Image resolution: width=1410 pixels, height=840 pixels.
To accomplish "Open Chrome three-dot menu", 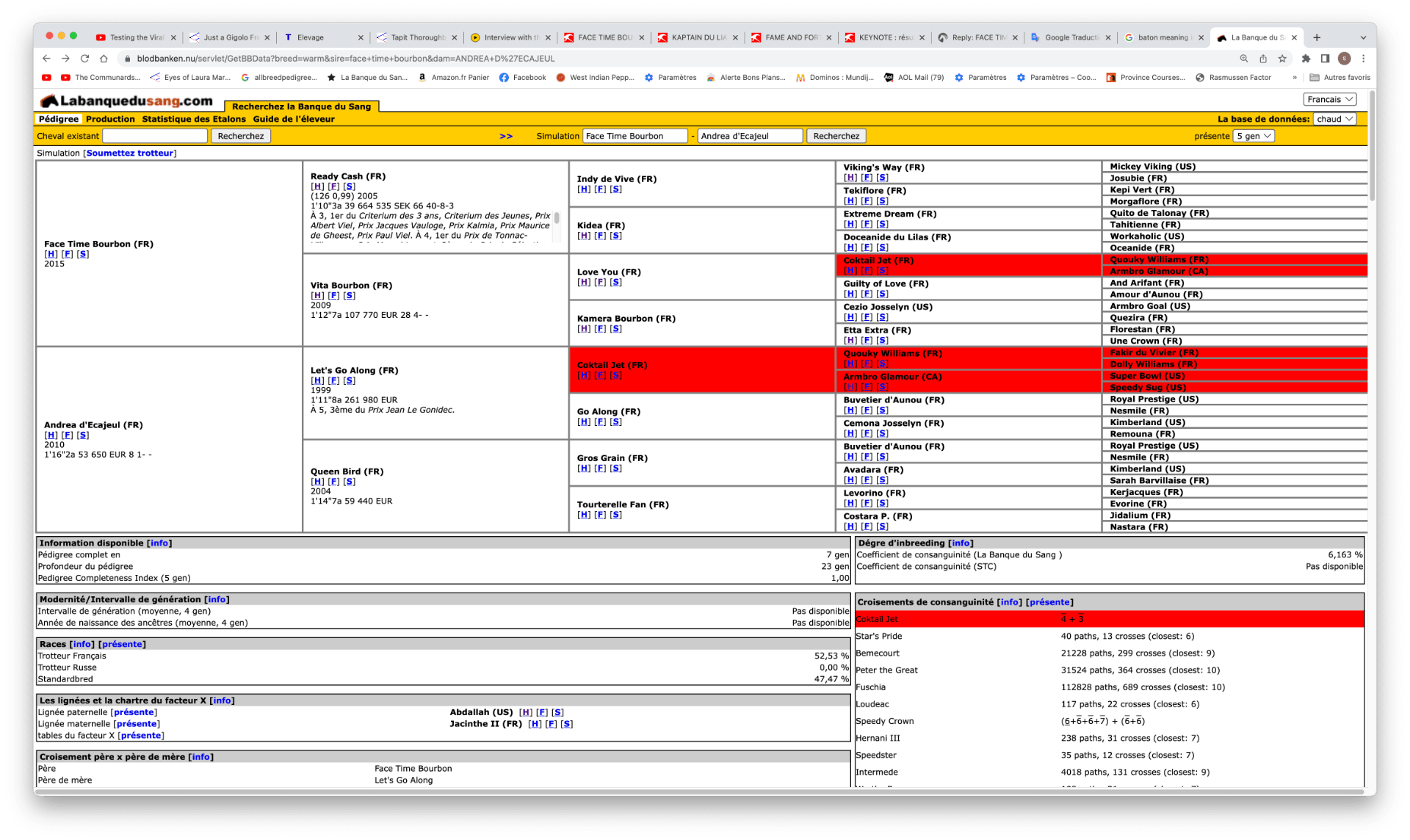I will [x=1364, y=58].
